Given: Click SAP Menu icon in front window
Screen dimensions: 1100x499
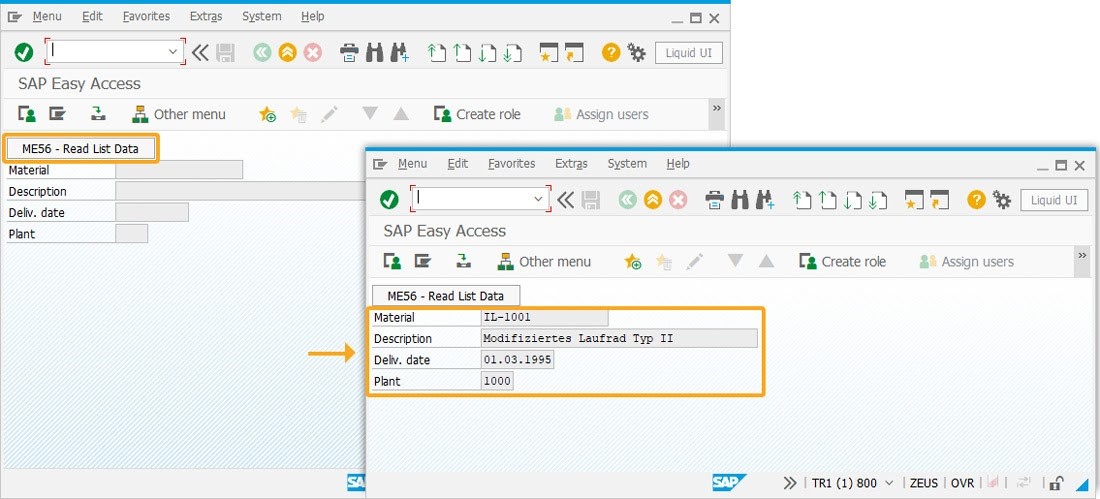Looking at the screenshot, I should pyautogui.click(x=422, y=262).
